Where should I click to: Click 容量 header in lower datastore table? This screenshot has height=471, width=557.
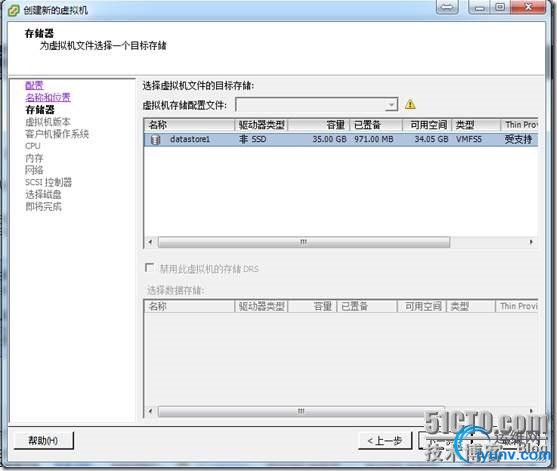312,306
